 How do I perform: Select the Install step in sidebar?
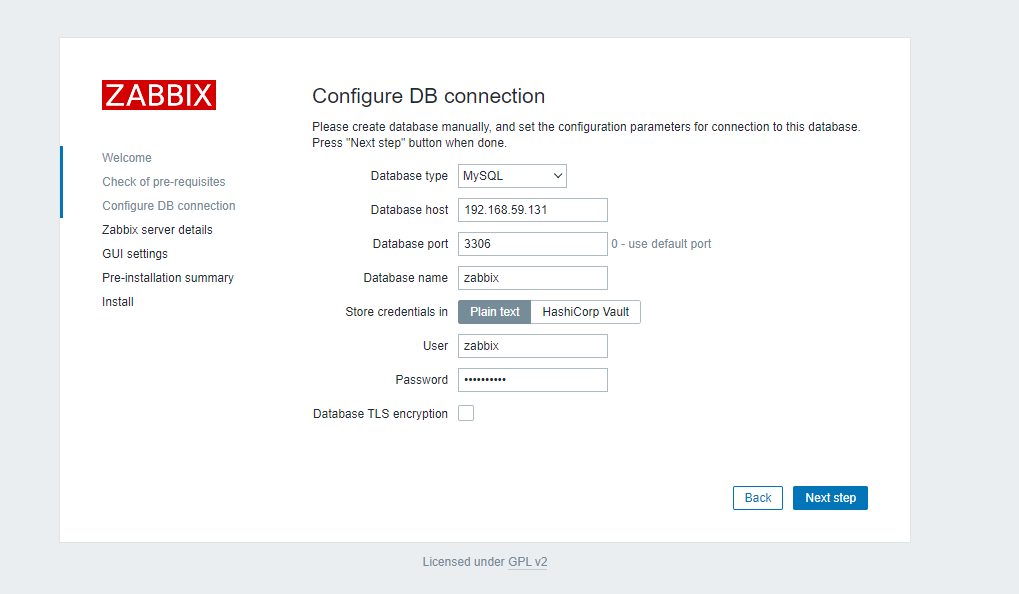[x=118, y=302]
